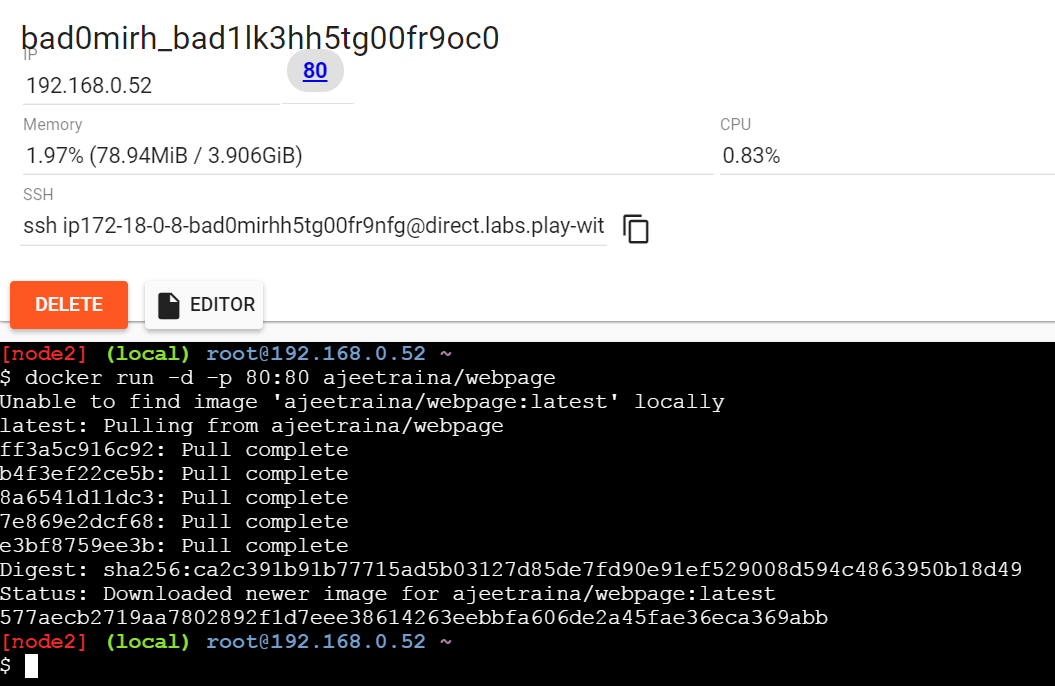
Task: Open the EDITOR for this instance
Action: tap(205, 305)
